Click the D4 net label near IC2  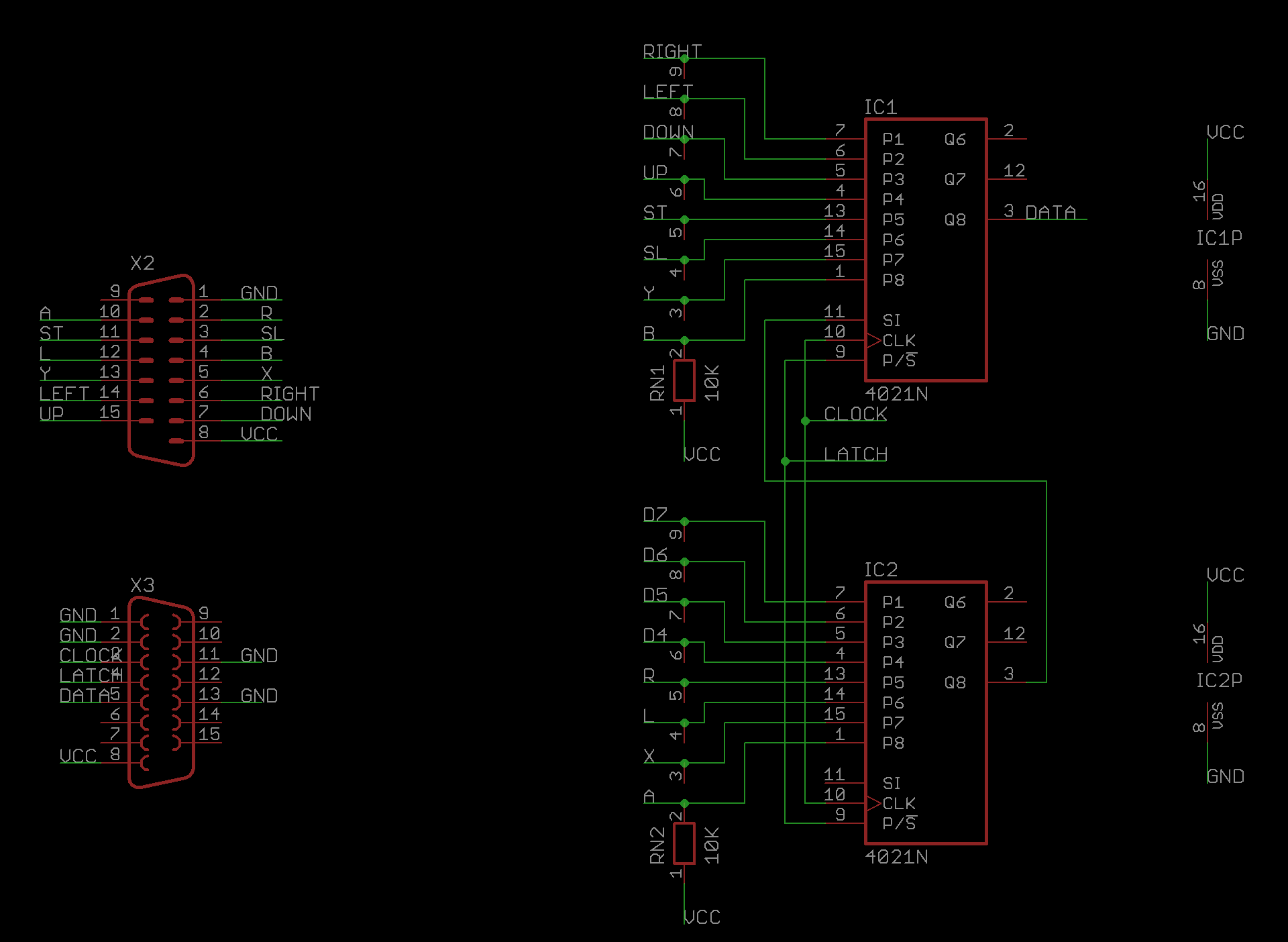pyautogui.click(x=655, y=635)
